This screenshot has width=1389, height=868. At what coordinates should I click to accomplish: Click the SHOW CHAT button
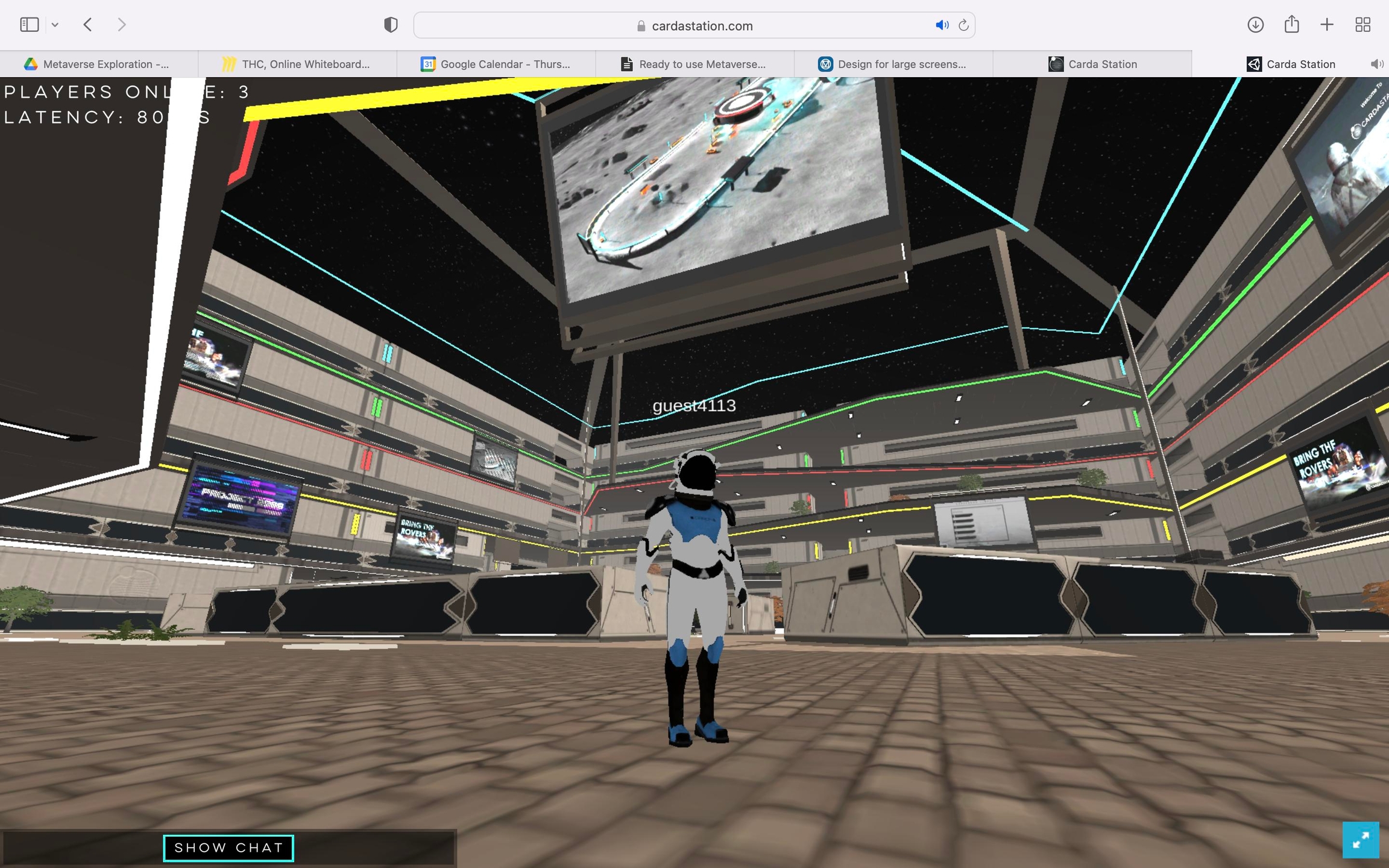coord(228,848)
